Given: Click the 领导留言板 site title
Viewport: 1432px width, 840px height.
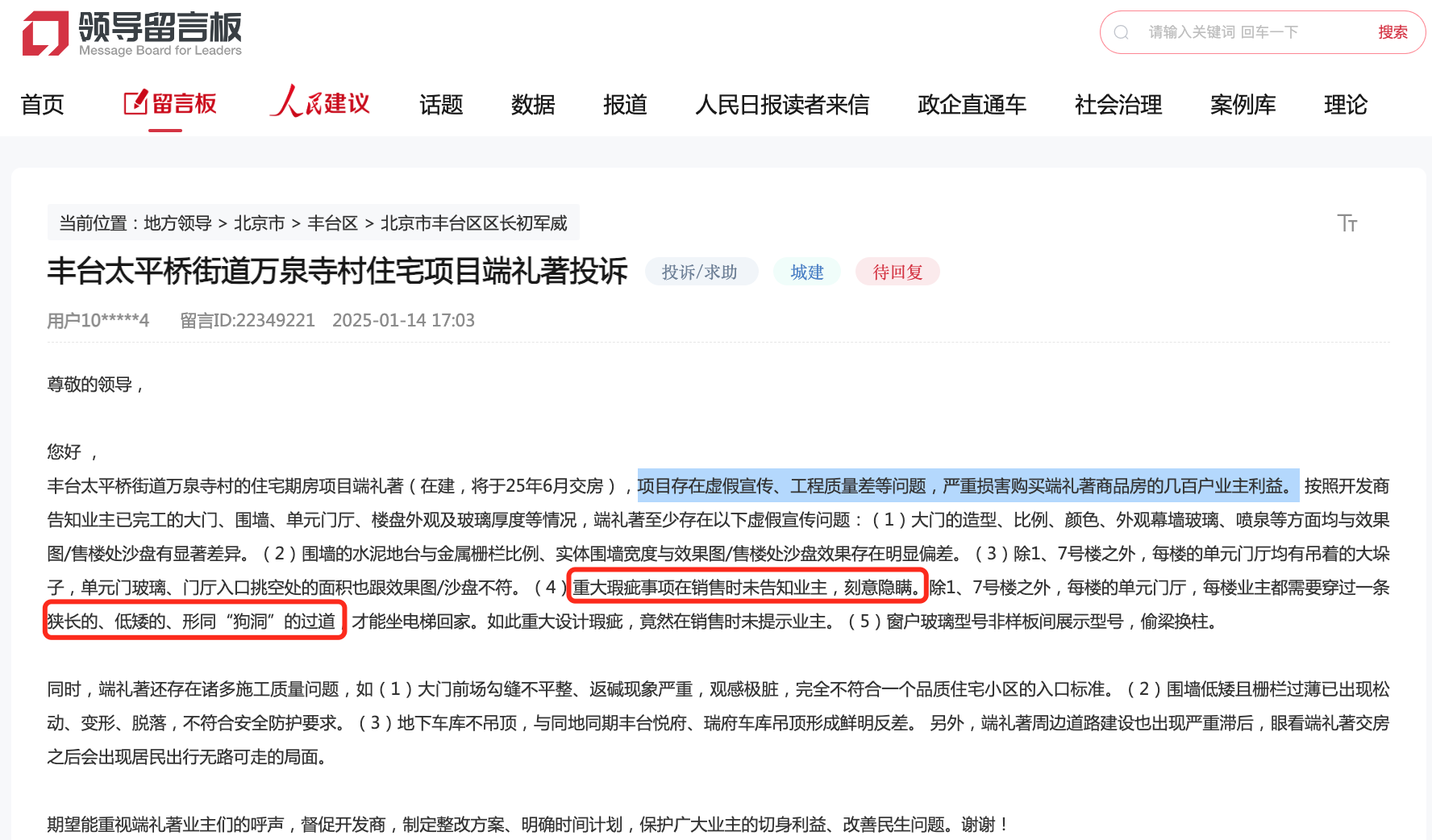Looking at the screenshot, I should coord(160,27).
